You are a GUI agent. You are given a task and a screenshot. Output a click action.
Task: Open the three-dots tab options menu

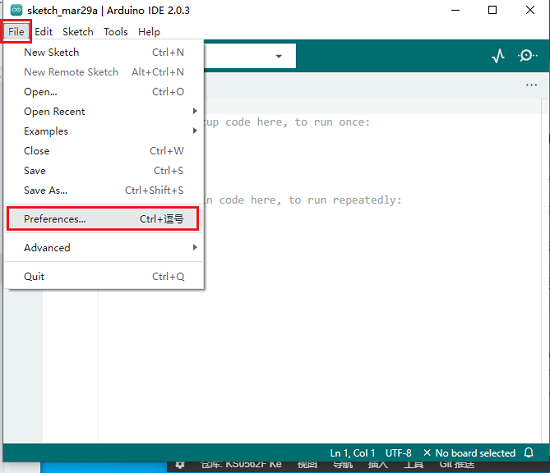[x=531, y=85]
